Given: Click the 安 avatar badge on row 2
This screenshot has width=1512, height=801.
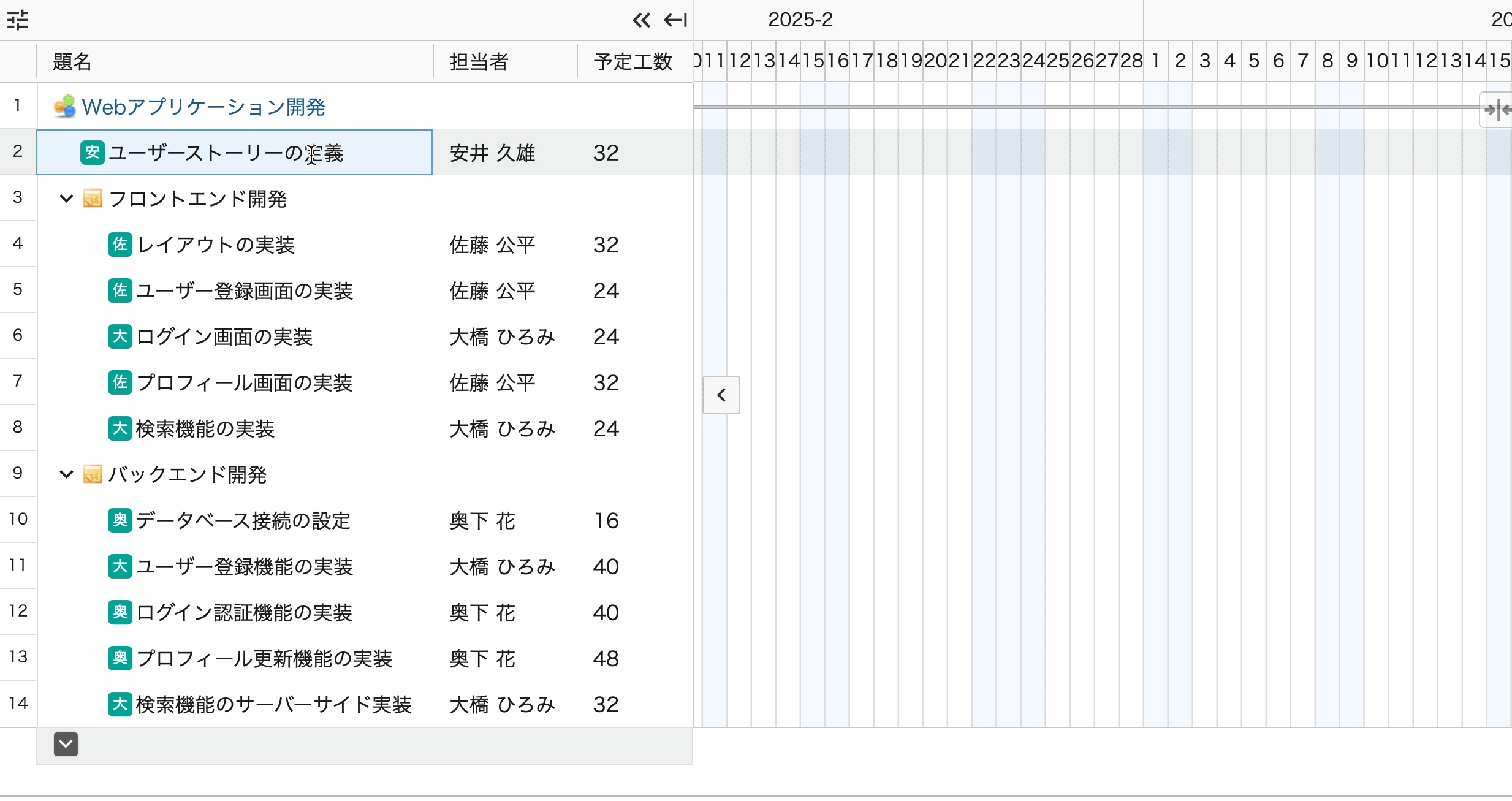Looking at the screenshot, I should click(93, 153).
